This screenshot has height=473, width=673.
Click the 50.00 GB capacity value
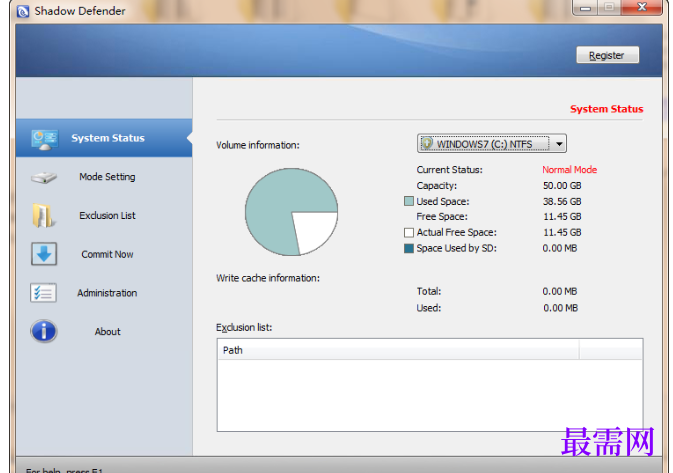[x=562, y=185]
